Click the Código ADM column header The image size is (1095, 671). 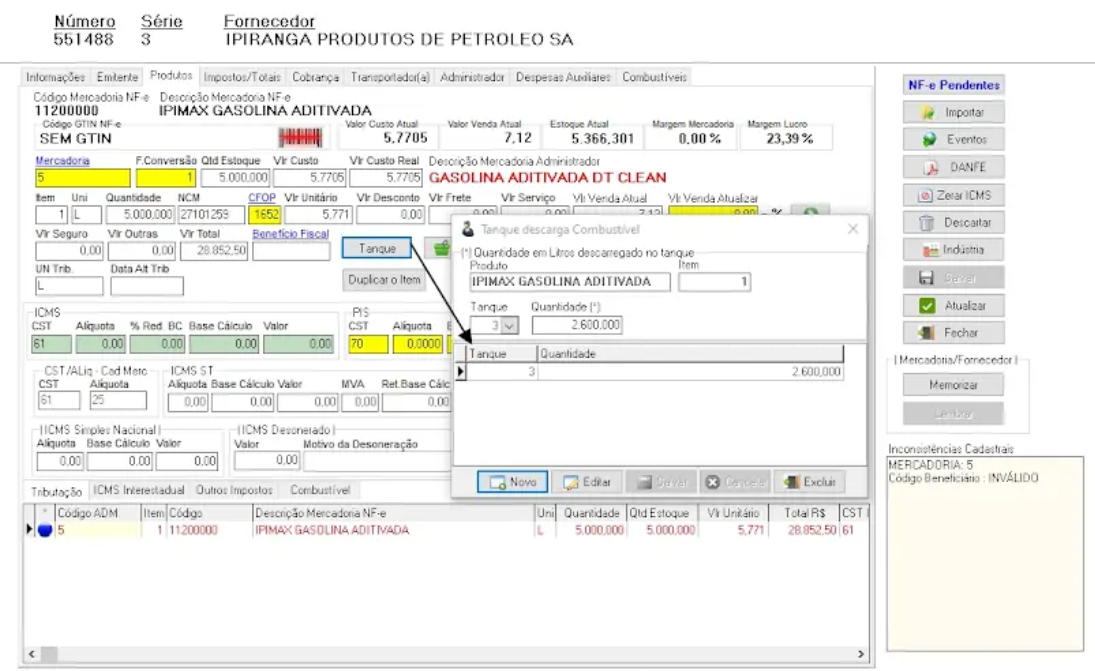tap(98, 513)
